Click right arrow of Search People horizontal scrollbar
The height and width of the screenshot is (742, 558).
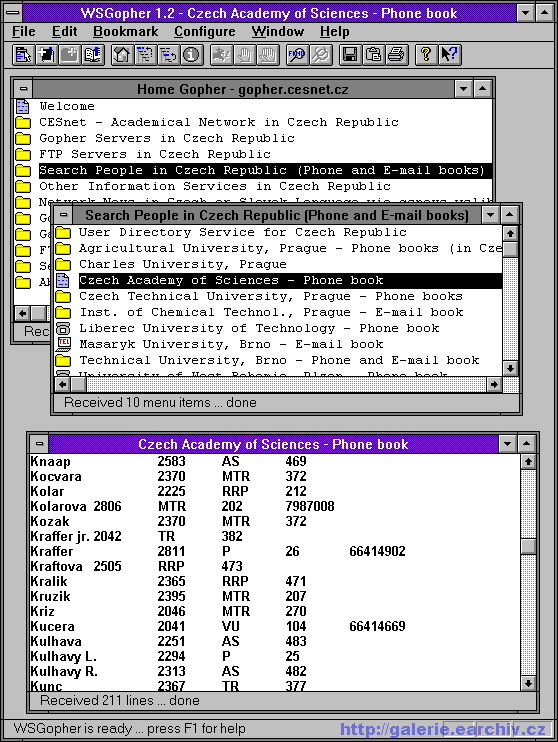(x=494, y=384)
